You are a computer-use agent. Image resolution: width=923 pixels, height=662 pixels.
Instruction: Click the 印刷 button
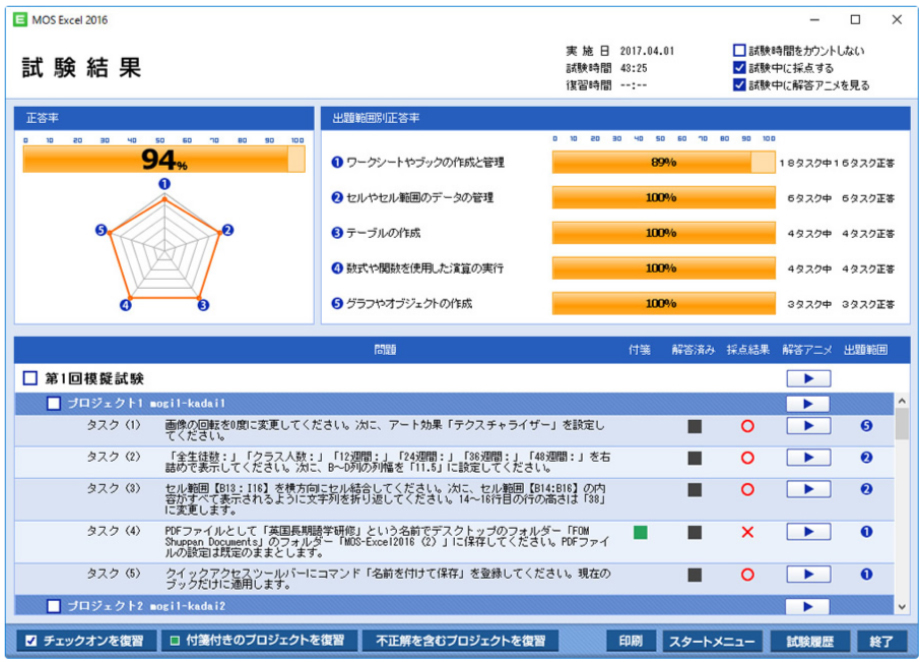631,641
